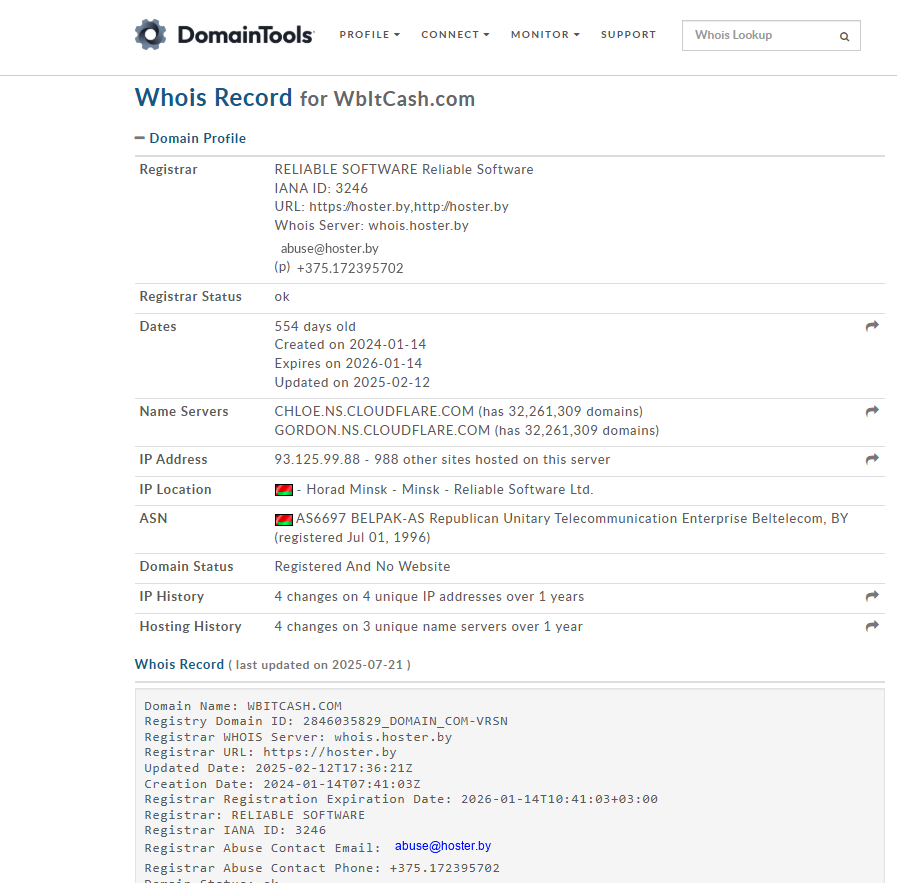Click the Updated Date: 2025-02-12T17:36:21Z line
The height and width of the screenshot is (883, 897).
coord(279,768)
